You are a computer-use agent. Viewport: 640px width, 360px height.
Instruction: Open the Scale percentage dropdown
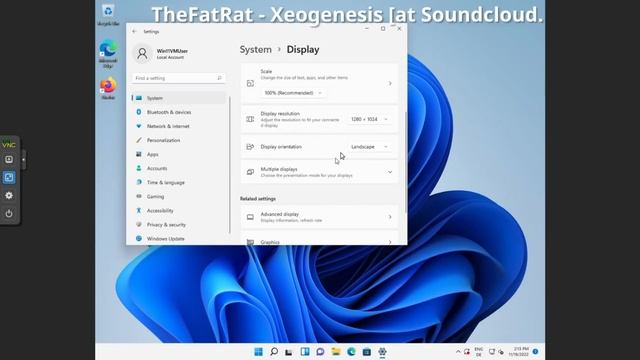click(x=292, y=93)
